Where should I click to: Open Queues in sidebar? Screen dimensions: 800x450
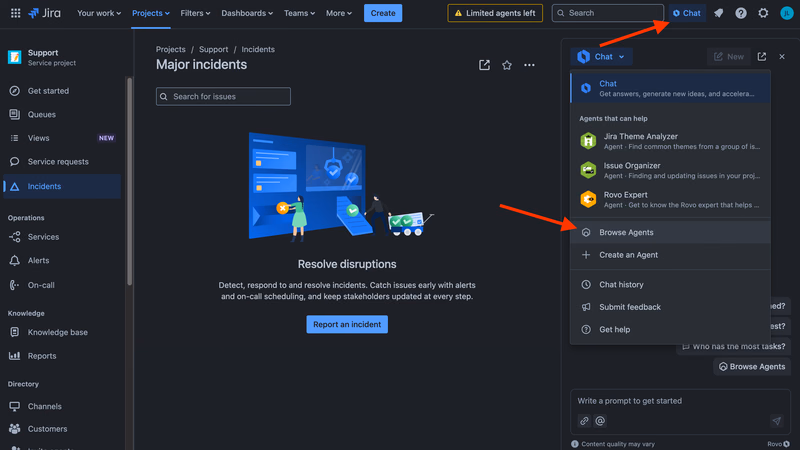coord(62,114)
